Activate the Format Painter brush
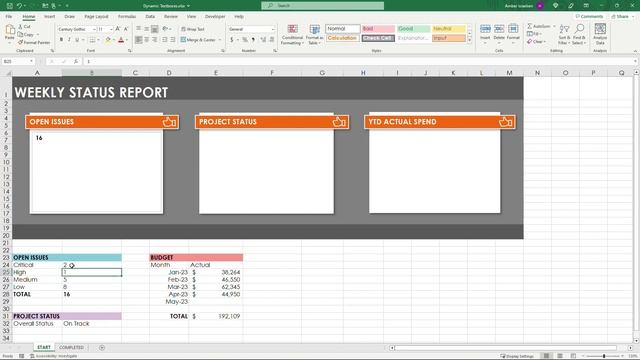 click(33, 42)
